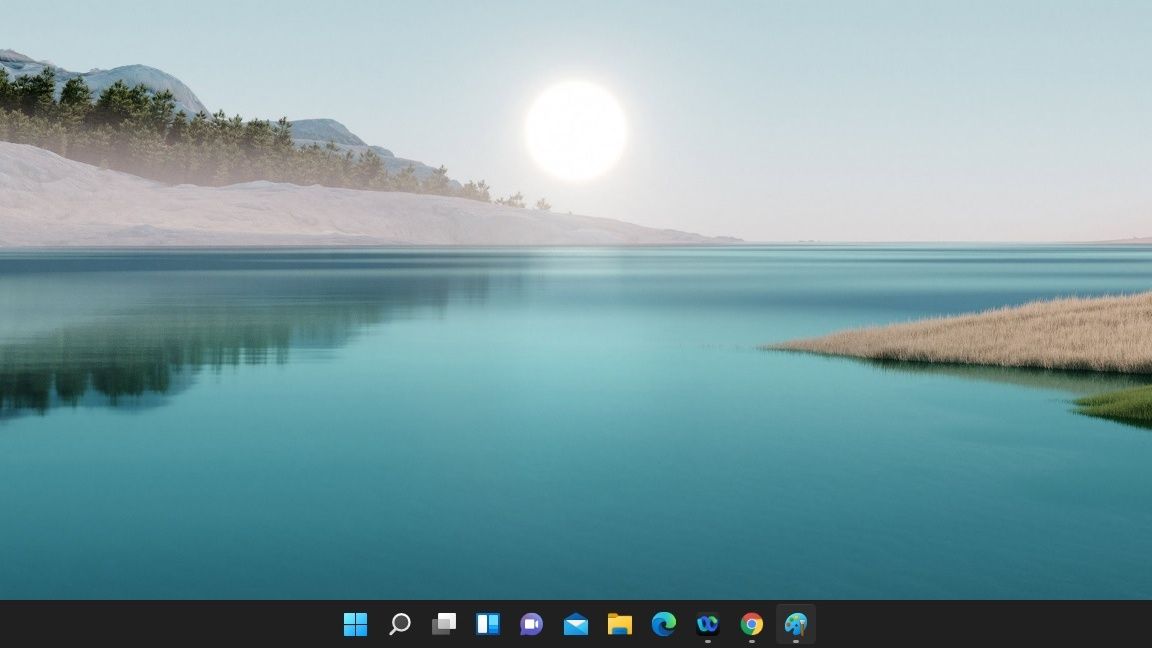Open Task View
Image resolution: width=1152 pixels, height=648 pixels.
[443, 625]
